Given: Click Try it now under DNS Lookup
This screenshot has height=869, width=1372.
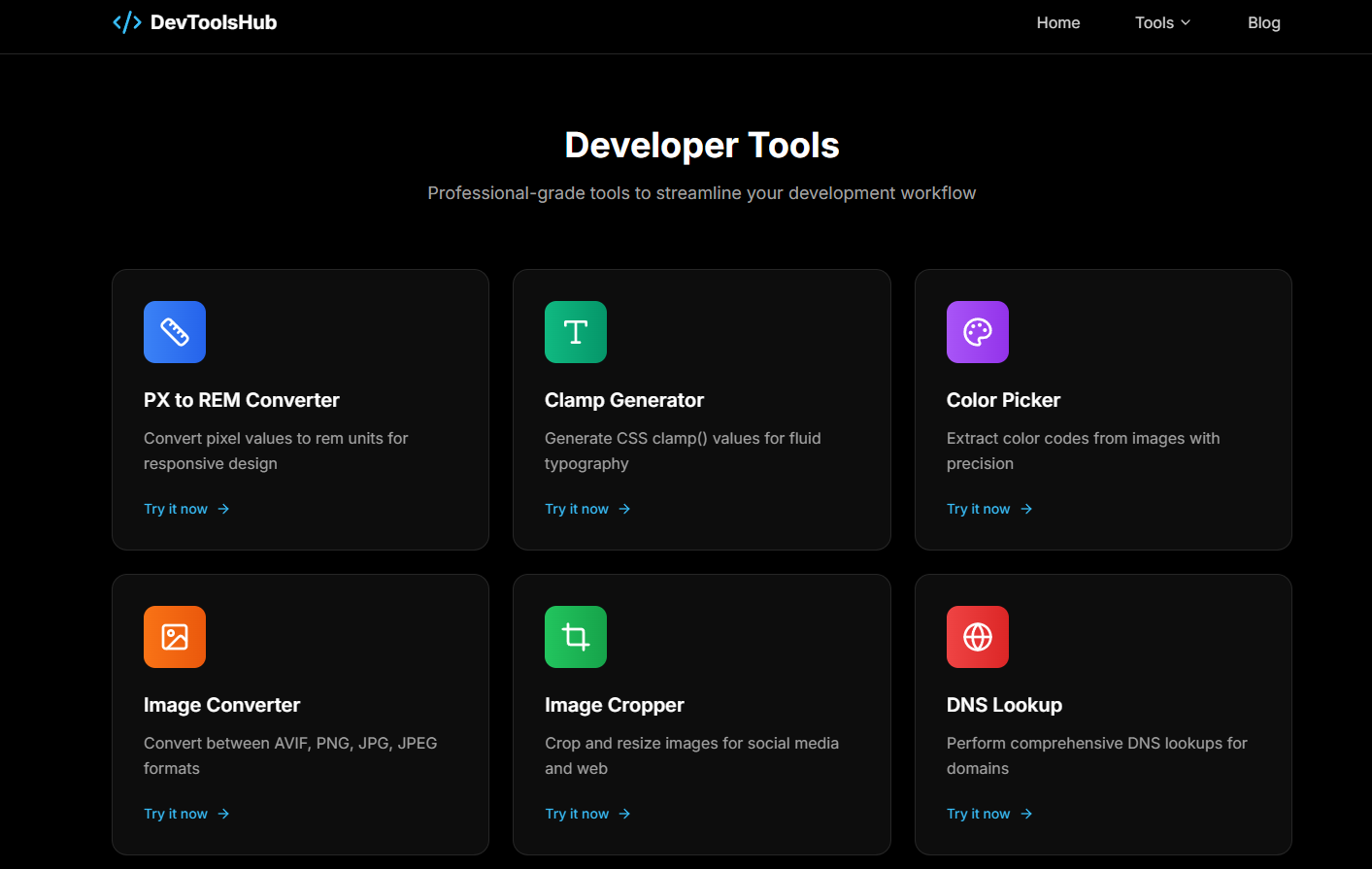Looking at the screenshot, I should [989, 814].
